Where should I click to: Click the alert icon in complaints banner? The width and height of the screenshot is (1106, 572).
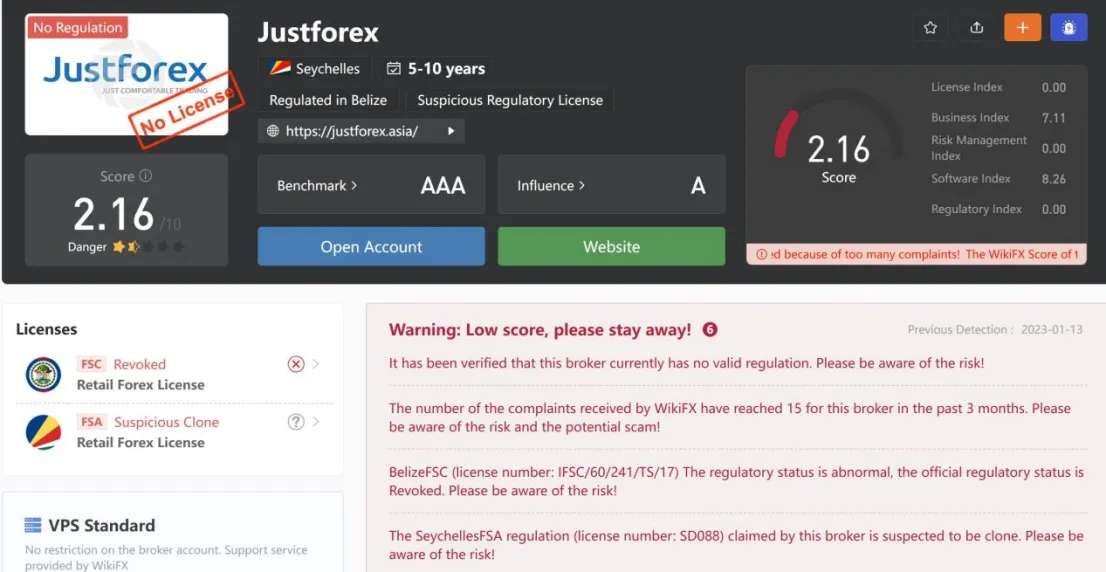(x=761, y=254)
